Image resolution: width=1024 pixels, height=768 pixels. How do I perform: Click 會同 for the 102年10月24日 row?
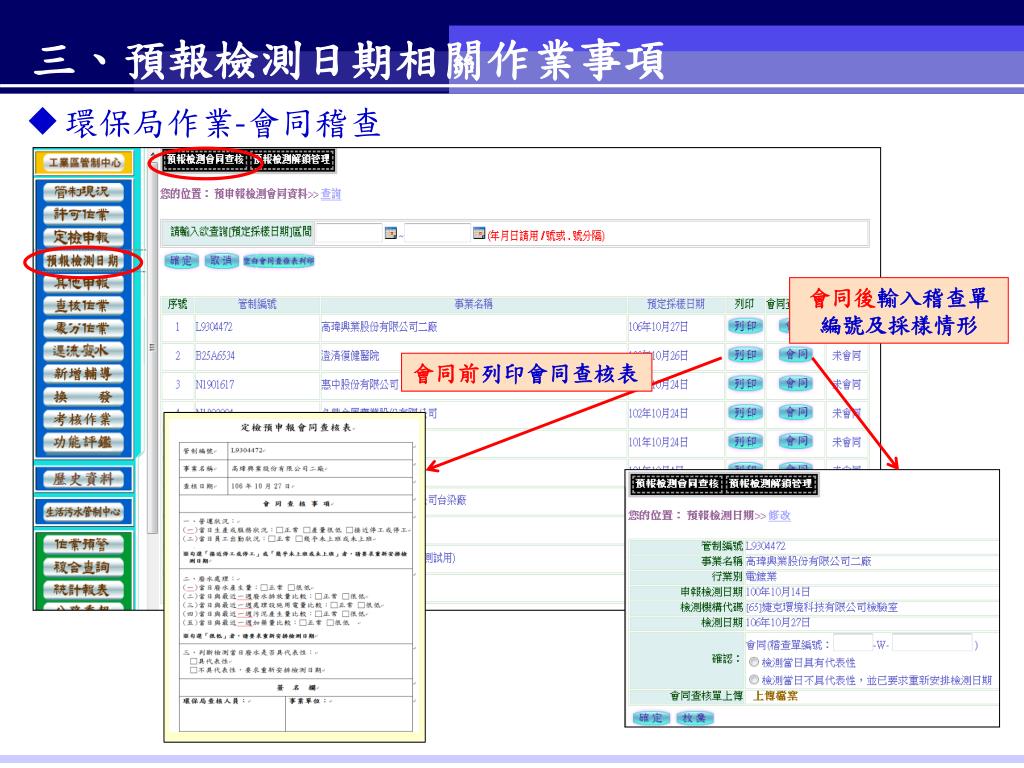[x=796, y=413]
